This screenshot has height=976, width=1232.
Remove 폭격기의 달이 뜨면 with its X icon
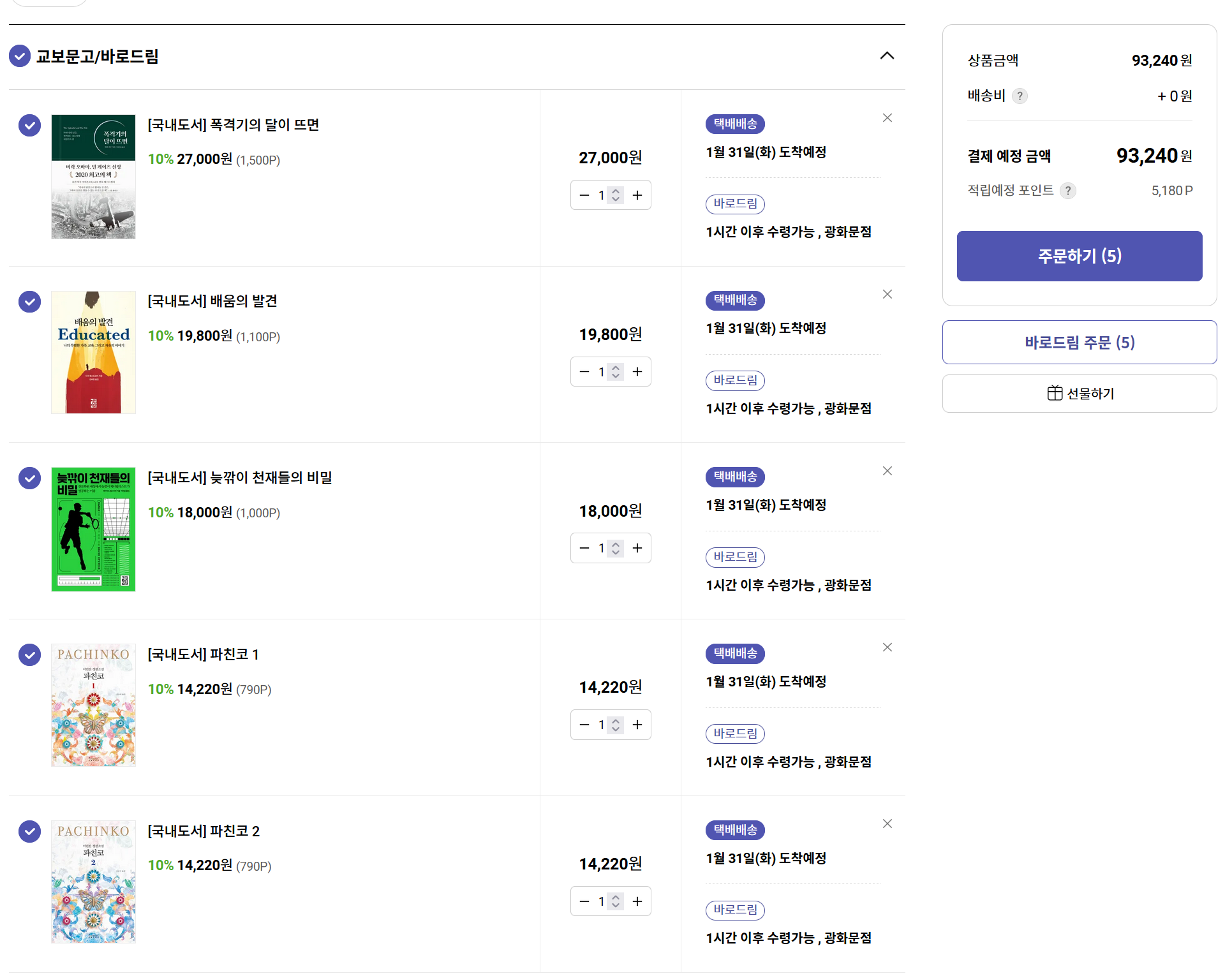pyautogui.click(x=887, y=118)
